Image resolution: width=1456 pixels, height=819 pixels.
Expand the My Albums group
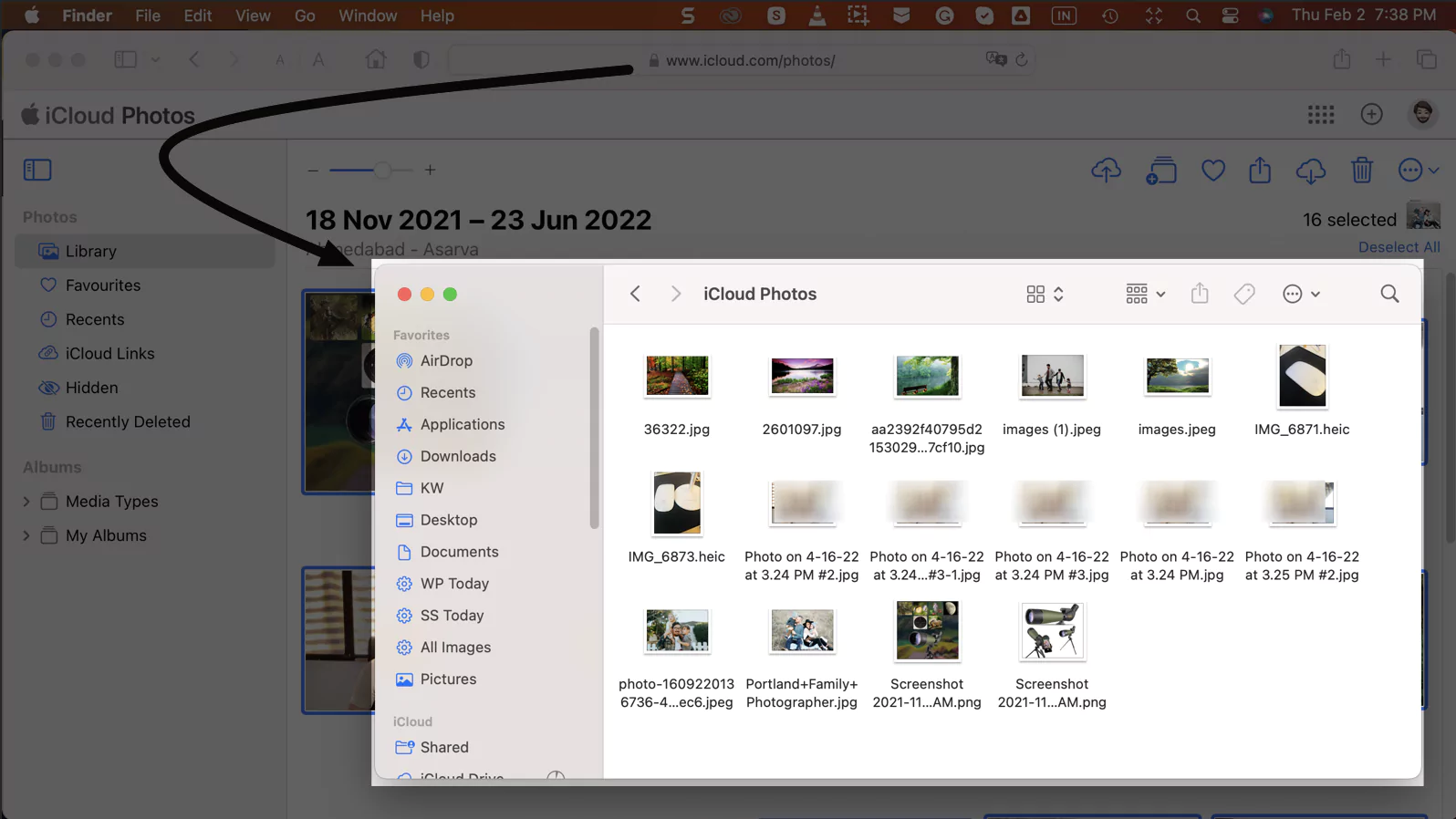click(26, 535)
